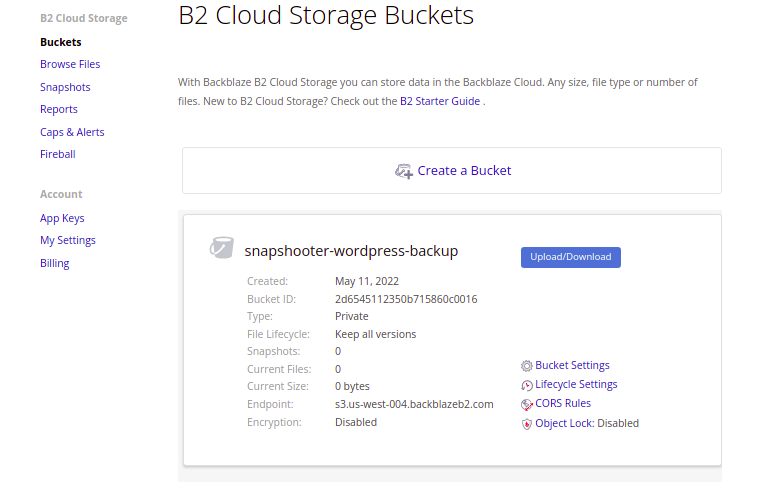Open the Bucket Settings link

click(572, 366)
